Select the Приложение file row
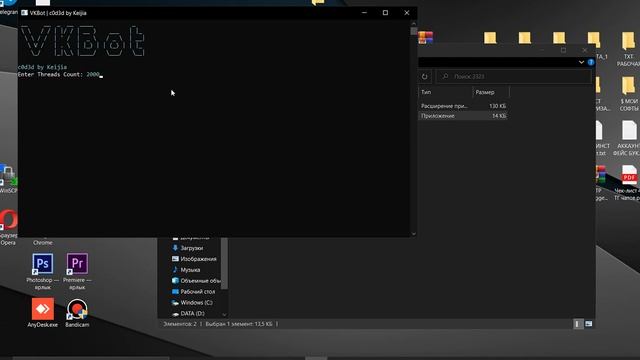The height and width of the screenshot is (360, 640). pyautogui.click(x=463, y=116)
